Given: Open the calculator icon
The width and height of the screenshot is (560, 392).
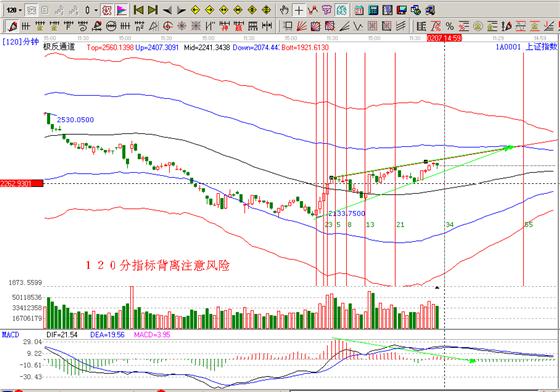Looking at the screenshot, I should pyautogui.click(x=373, y=10).
